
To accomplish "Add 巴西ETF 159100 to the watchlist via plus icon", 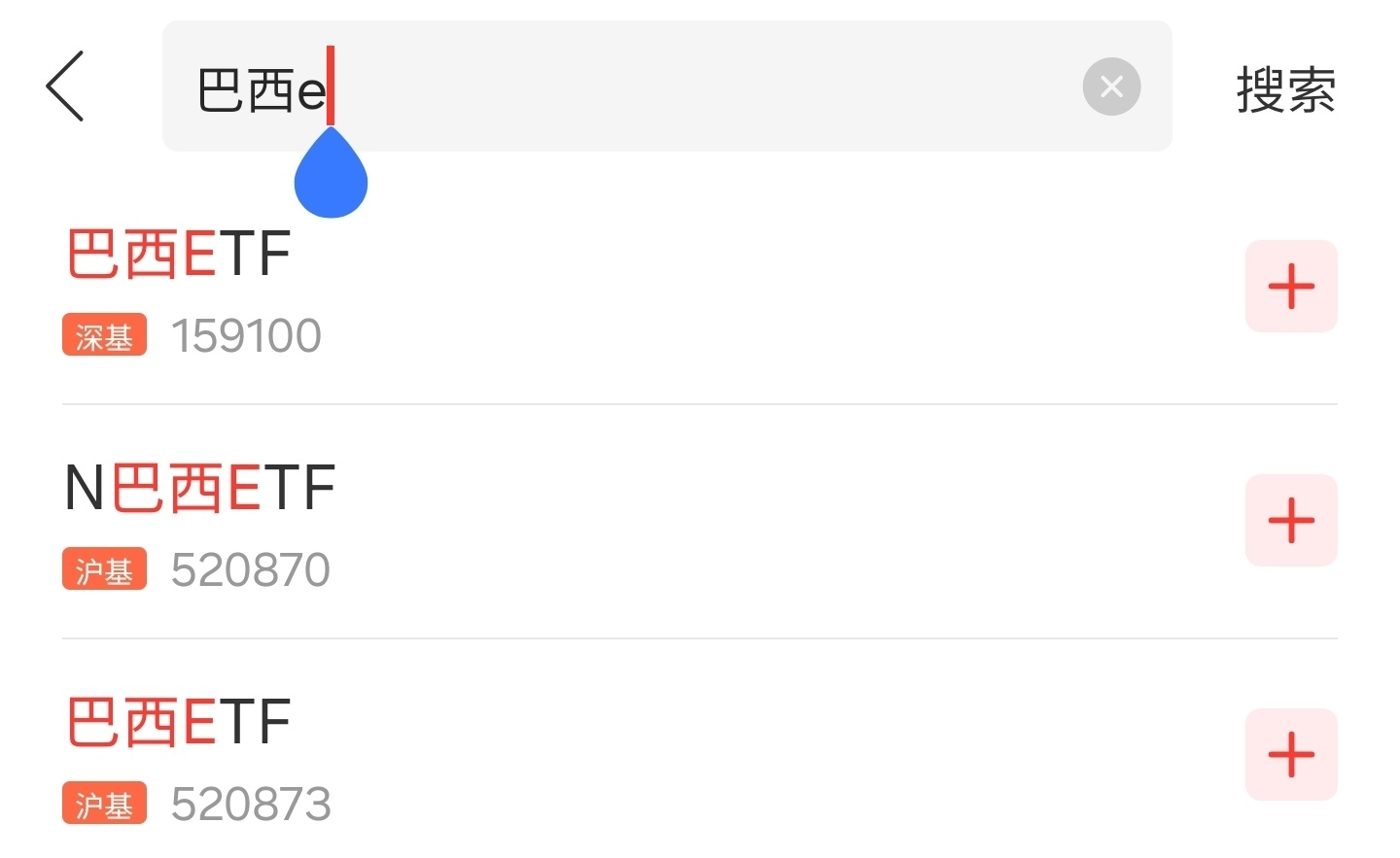I will pyautogui.click(x=1291, y=287).
